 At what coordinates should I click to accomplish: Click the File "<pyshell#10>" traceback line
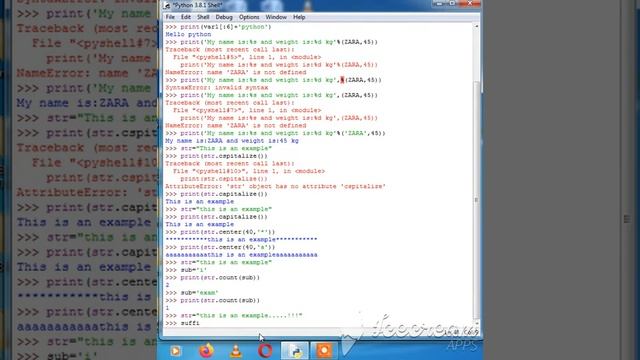pos(249,171)
